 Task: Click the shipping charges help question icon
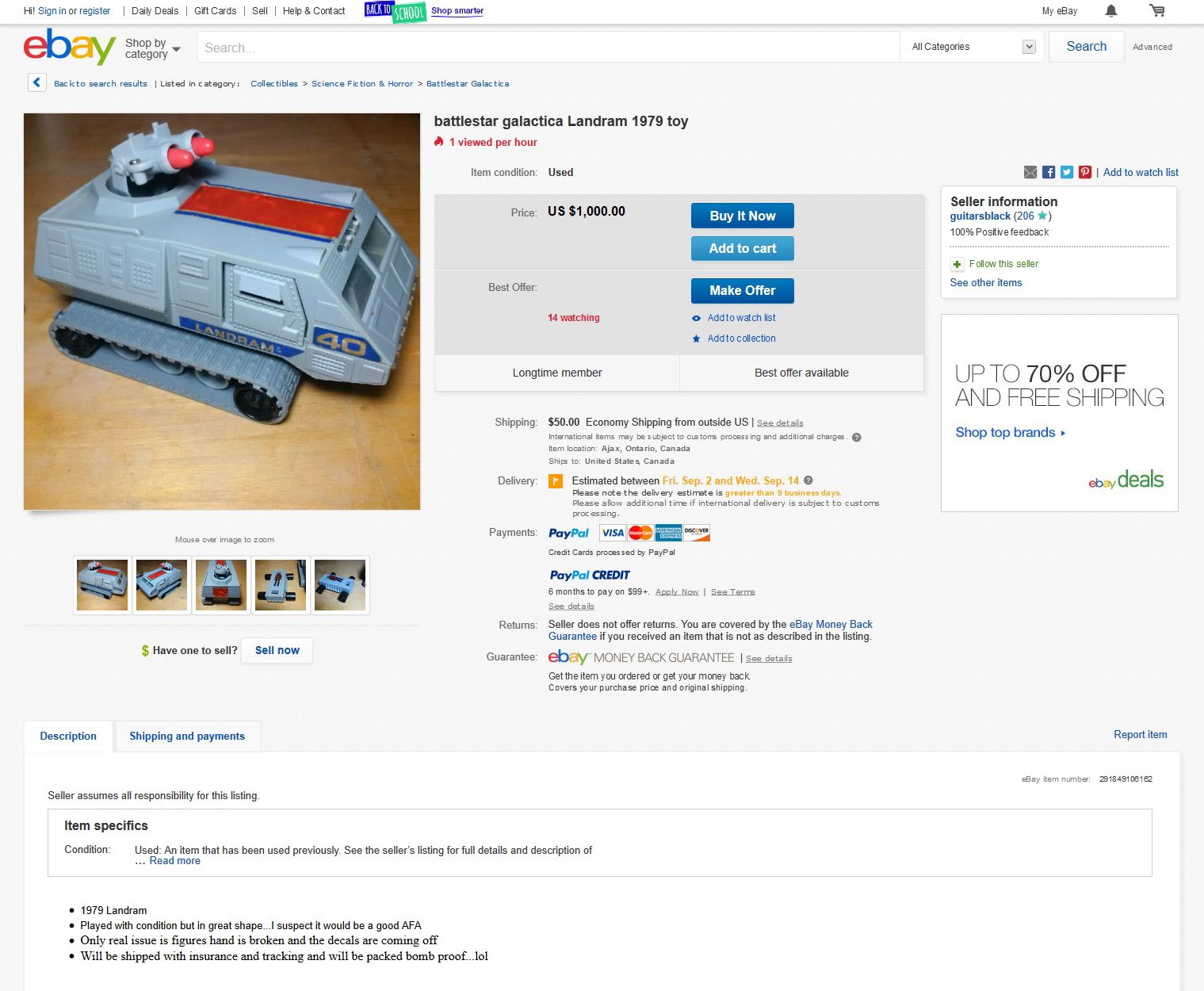click(856, 437)
